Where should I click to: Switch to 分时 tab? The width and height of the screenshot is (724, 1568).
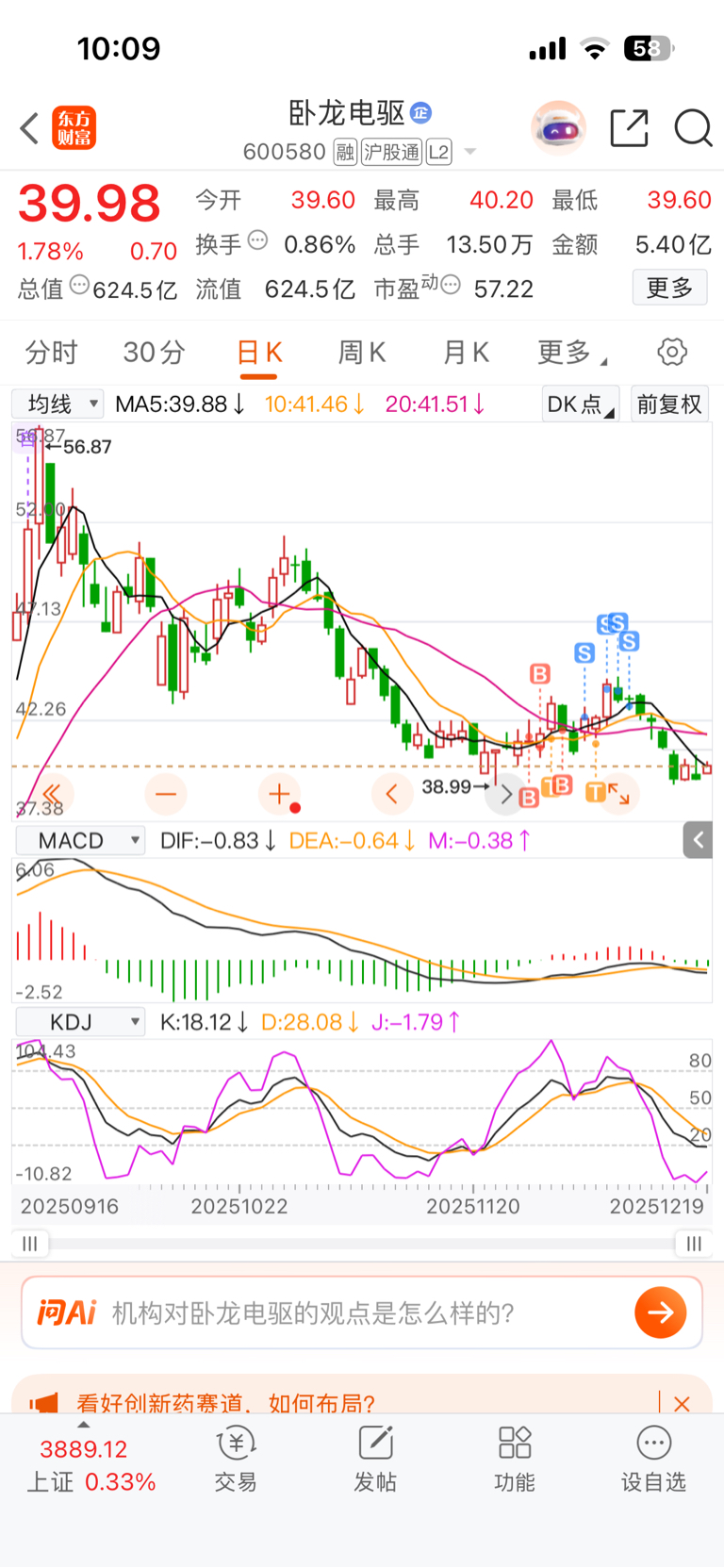(x=51, y=353)
